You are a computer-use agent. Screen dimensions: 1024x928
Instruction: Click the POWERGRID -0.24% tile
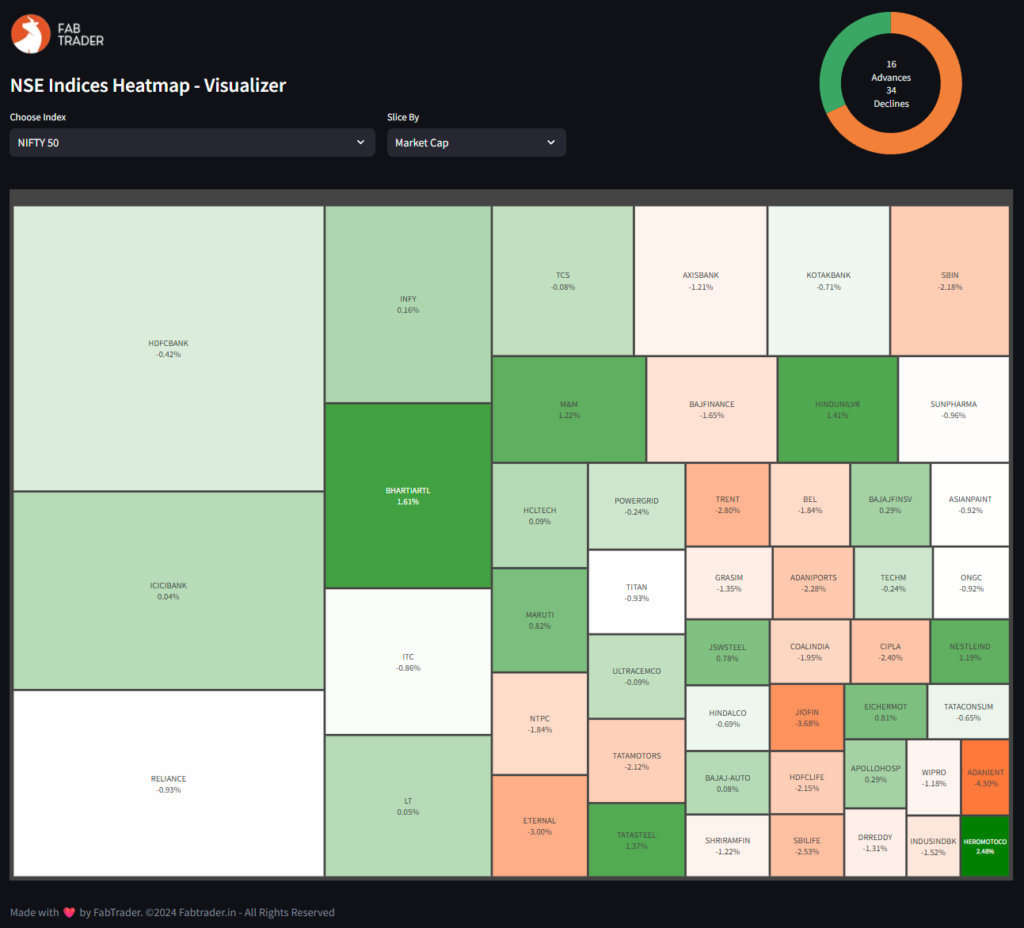pos(637,506)
